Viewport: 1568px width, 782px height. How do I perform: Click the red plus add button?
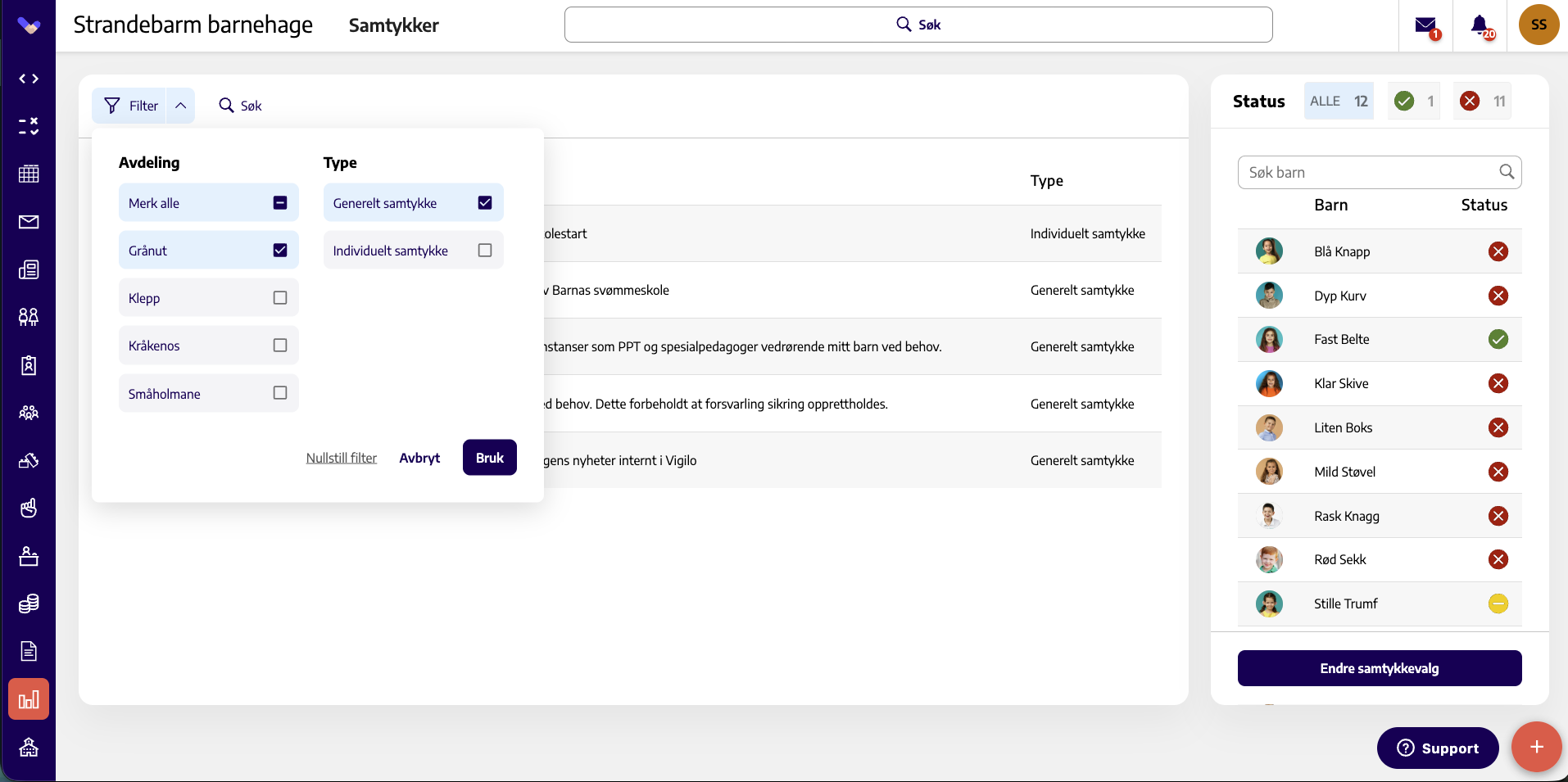pyautogui.click(x=1536, y=747)
